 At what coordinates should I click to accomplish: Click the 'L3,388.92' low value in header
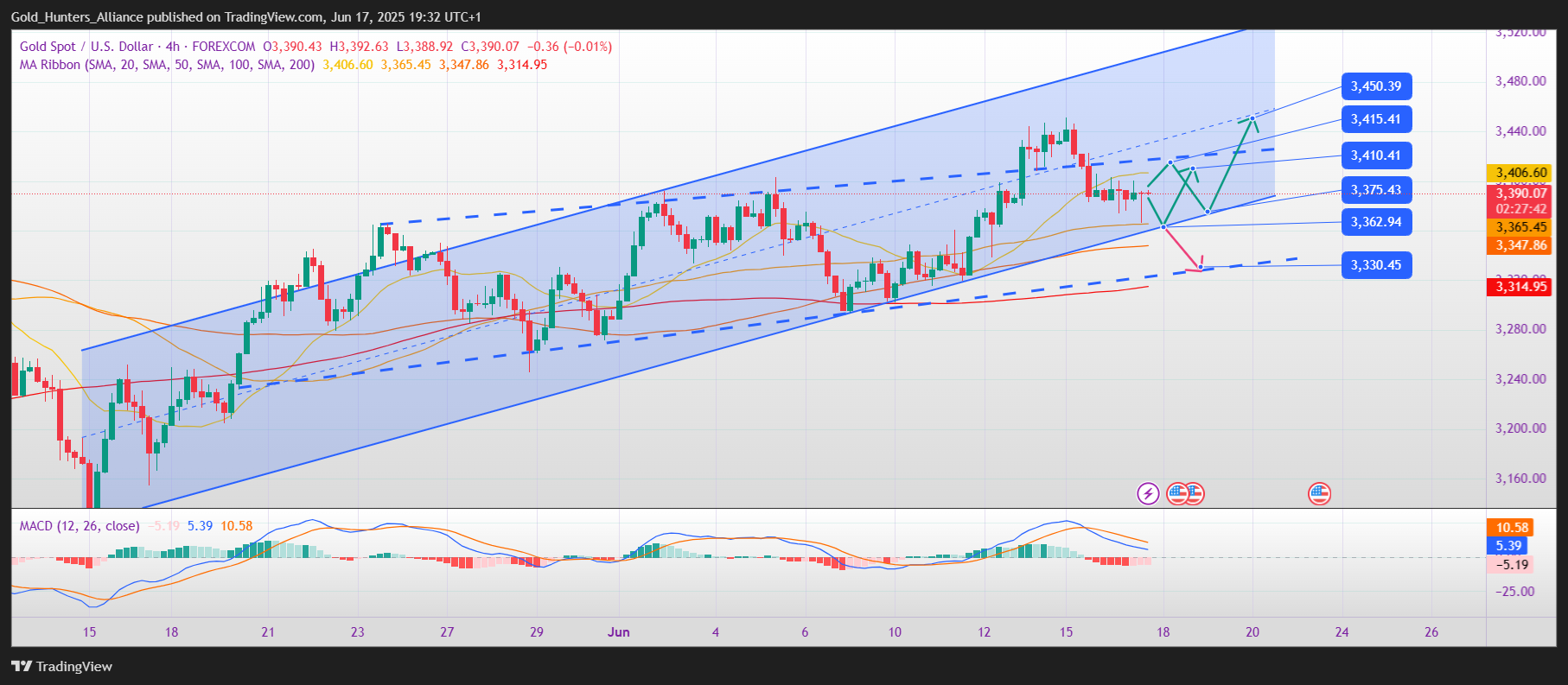pos(424,47)
